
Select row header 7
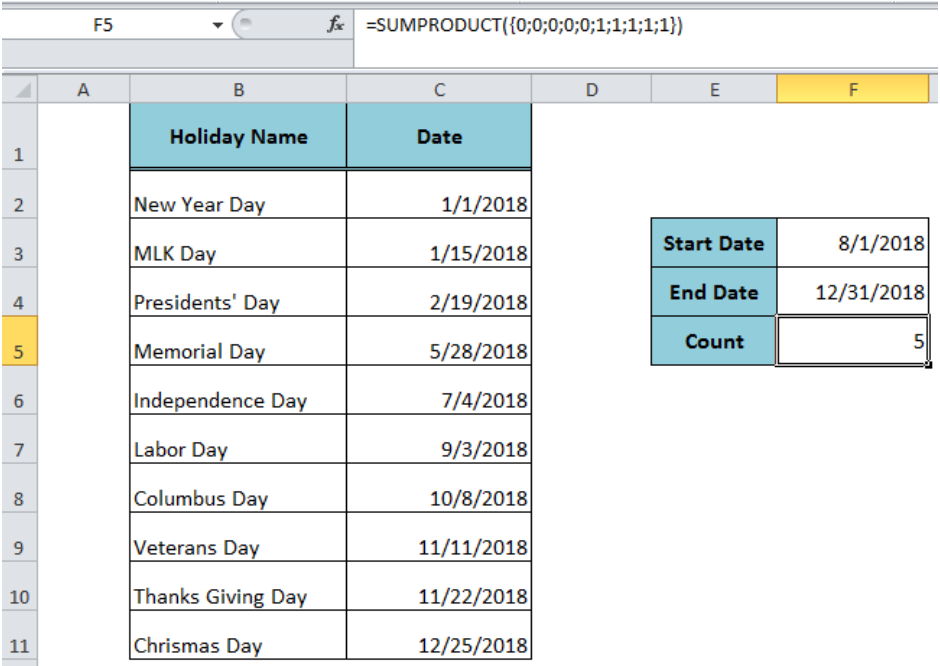pyautogui.click(x=20, y=449)
